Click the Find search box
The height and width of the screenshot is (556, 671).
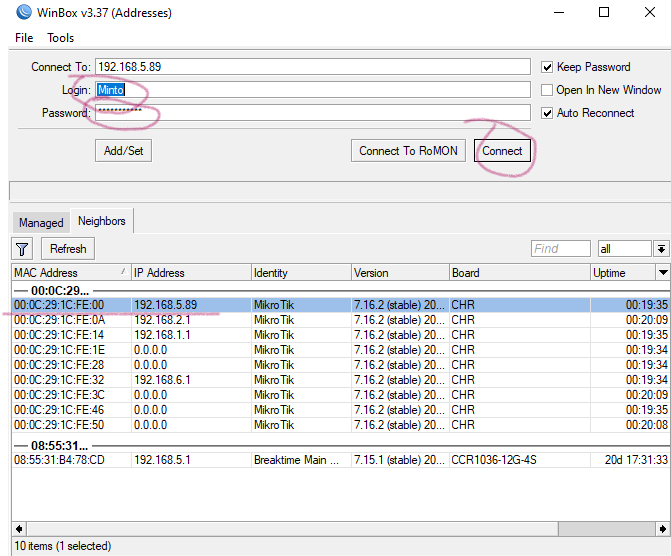[561, 249]
